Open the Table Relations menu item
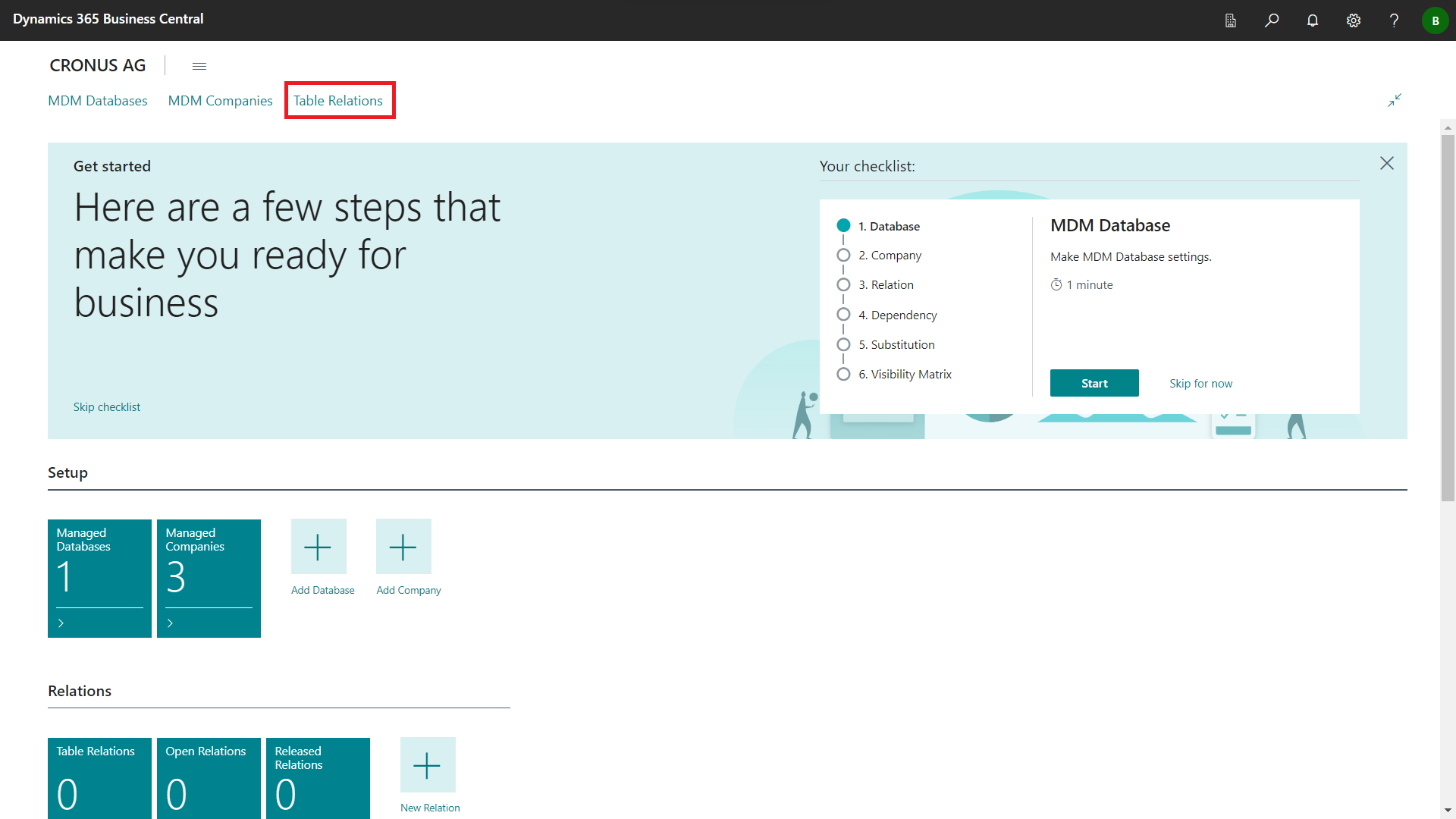Viewport: 1456px width, 819px height. click(x=338, y=101)
